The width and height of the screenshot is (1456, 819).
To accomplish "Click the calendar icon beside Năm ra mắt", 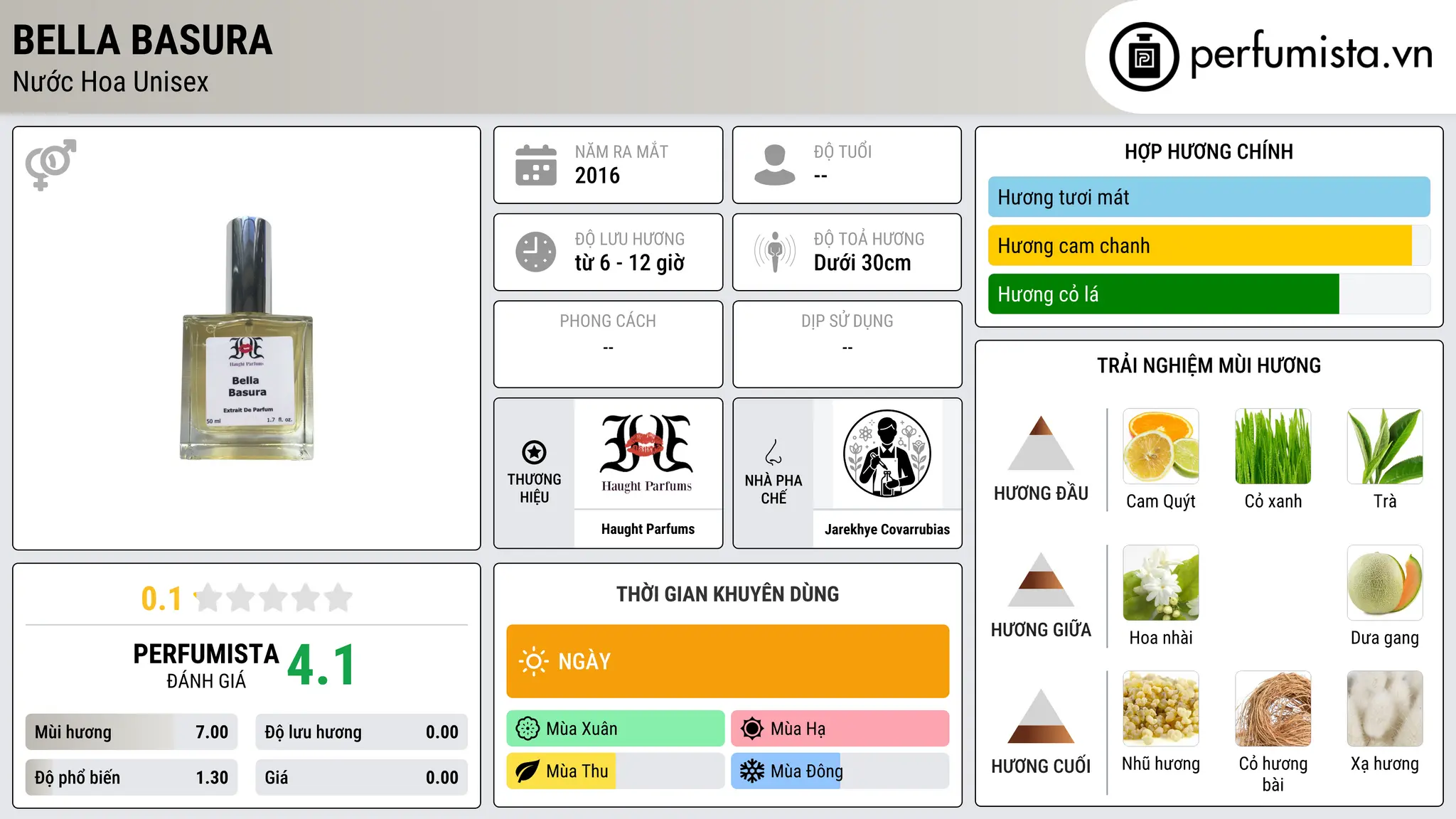I will pyautogui.click(x=536, y=165).
